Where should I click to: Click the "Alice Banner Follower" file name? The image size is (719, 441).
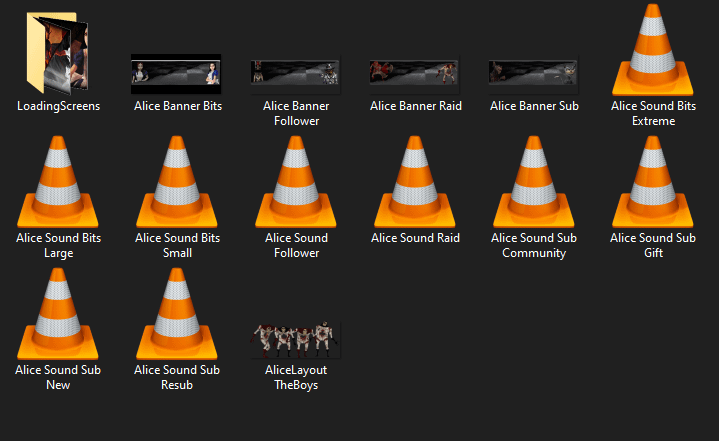coord(296,113)
